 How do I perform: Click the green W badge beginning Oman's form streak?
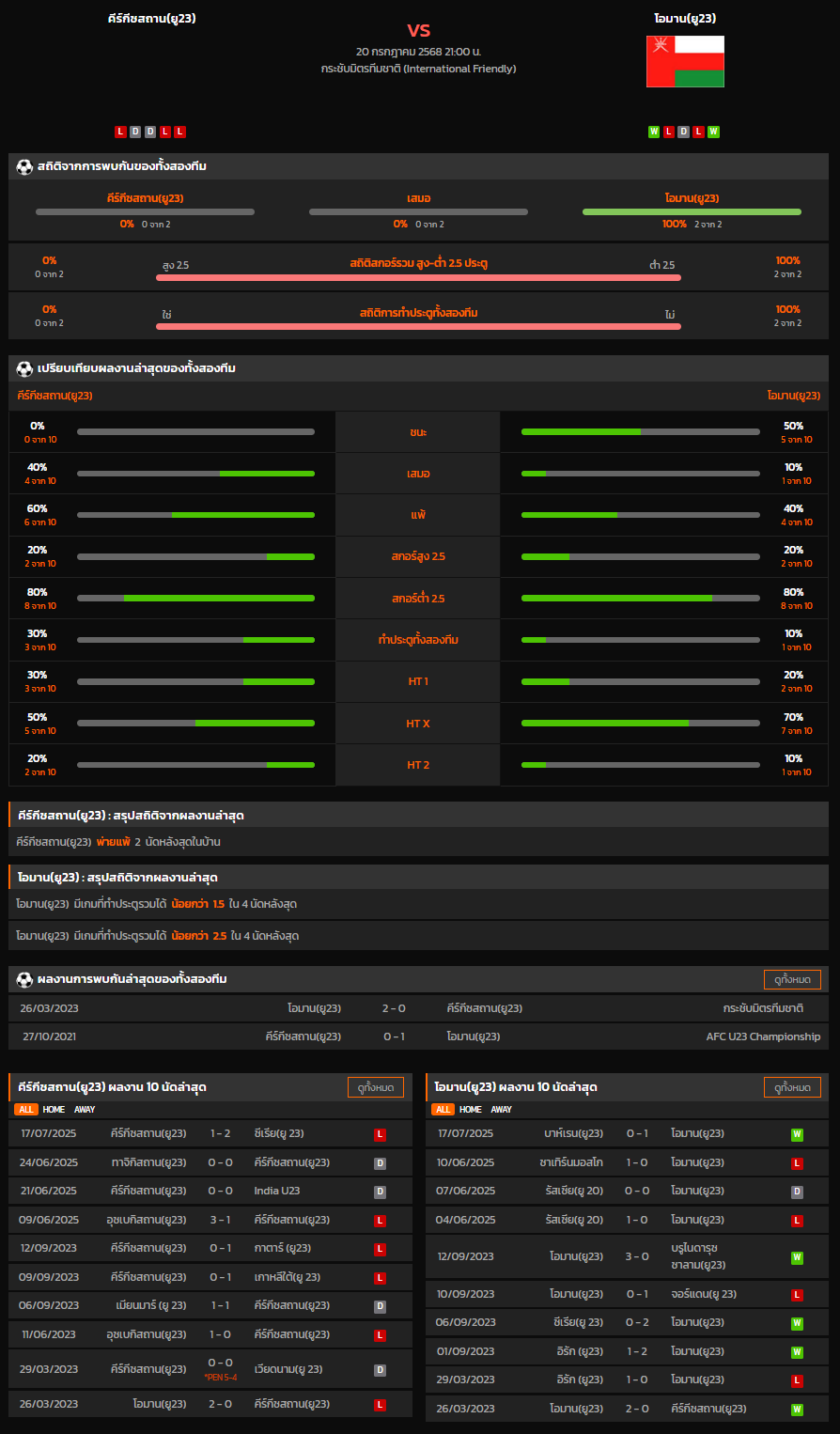click(x=654, y=132)
